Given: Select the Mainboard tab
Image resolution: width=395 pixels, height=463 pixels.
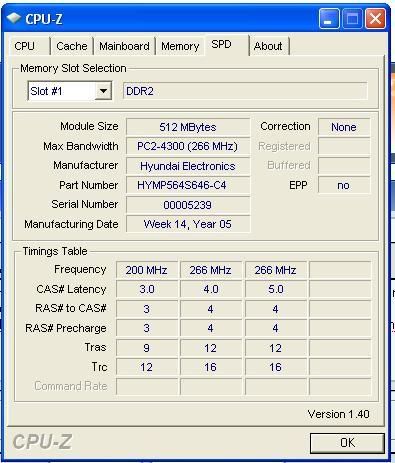Looking at the screenshot, I should click(124, 46).
